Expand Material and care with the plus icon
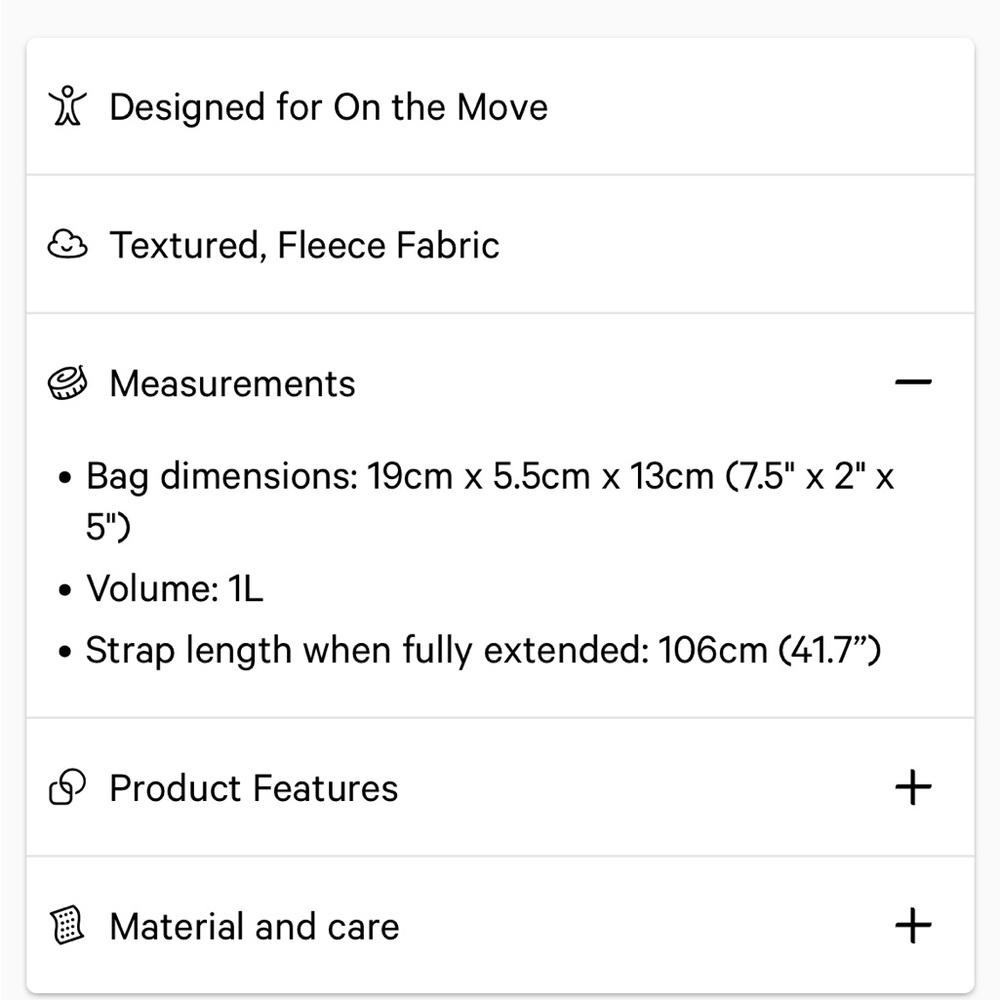The image size is (1000, 1000). point(913,925)
